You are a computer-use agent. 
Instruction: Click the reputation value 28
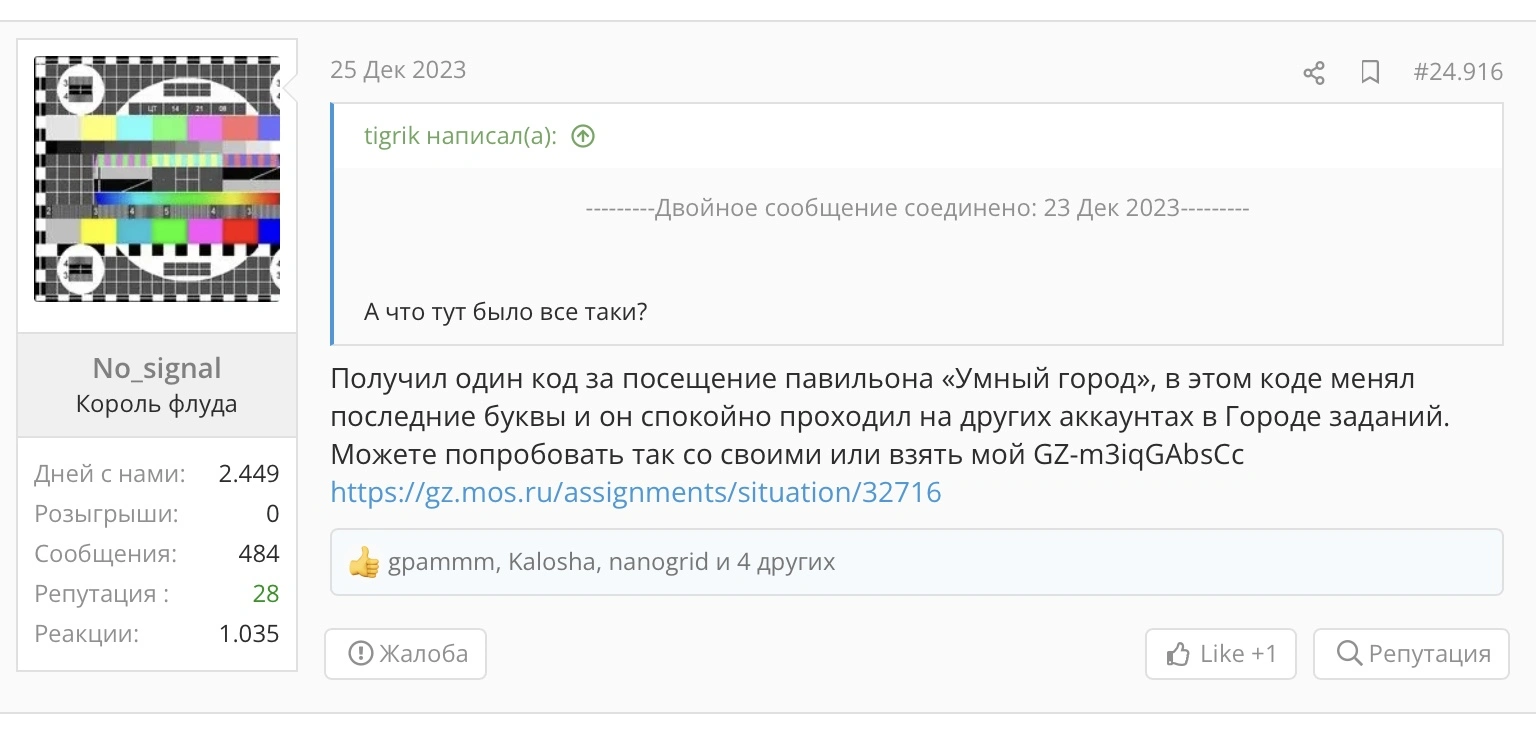tap(266, 594)
